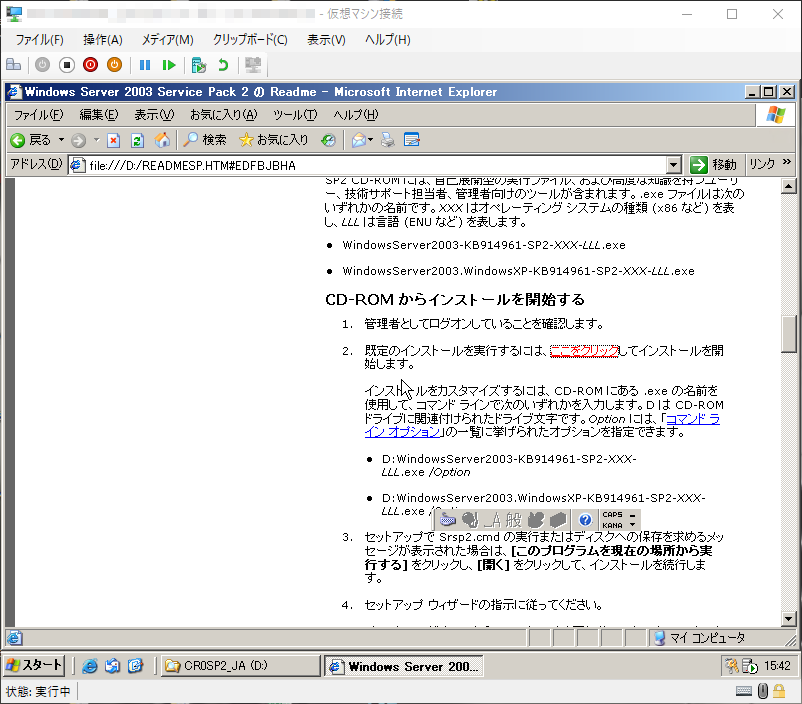The image size is (802, 704).
Task: Open the Forward history dropdown arrow
Action: [96, 140]
